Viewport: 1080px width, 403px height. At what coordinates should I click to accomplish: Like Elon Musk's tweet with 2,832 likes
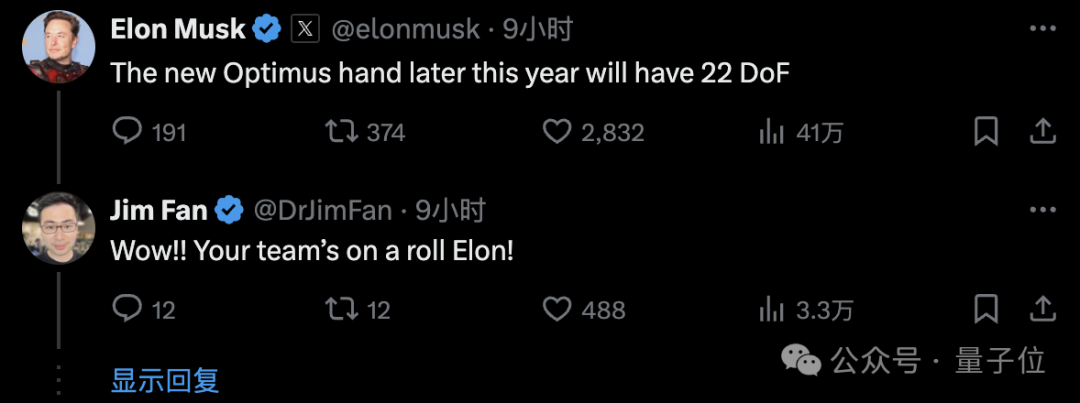pos(556,131)
